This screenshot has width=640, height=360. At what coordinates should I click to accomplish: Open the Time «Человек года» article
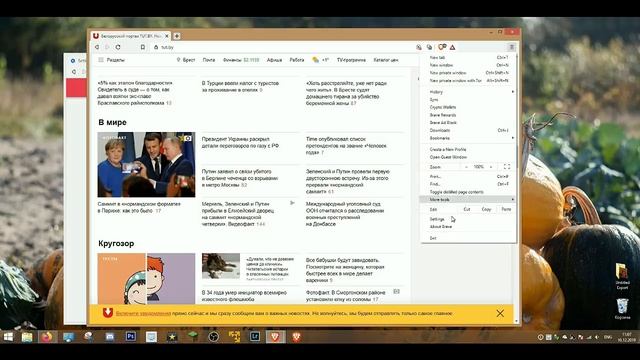(347, 146)
